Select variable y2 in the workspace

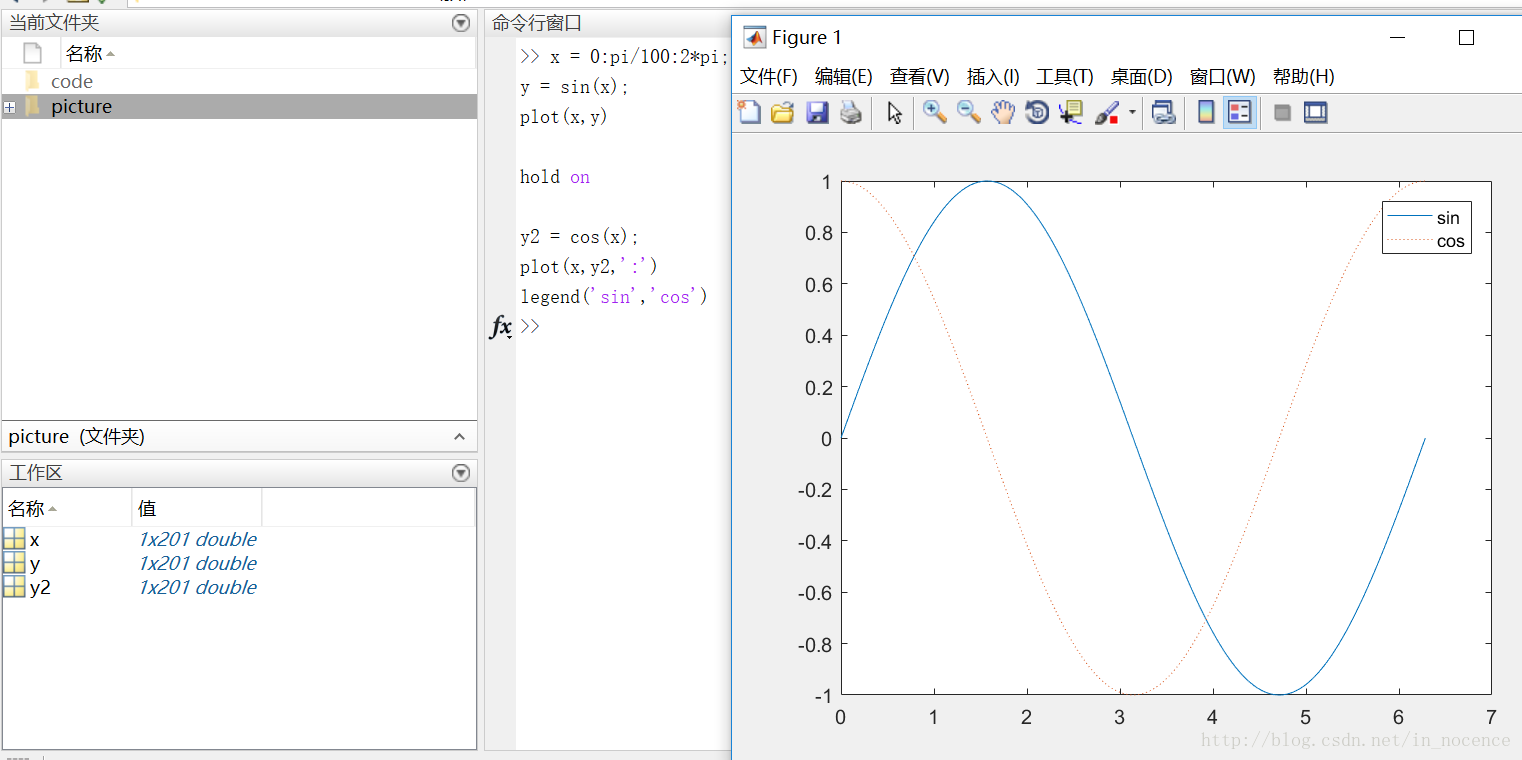coord(40,588)
